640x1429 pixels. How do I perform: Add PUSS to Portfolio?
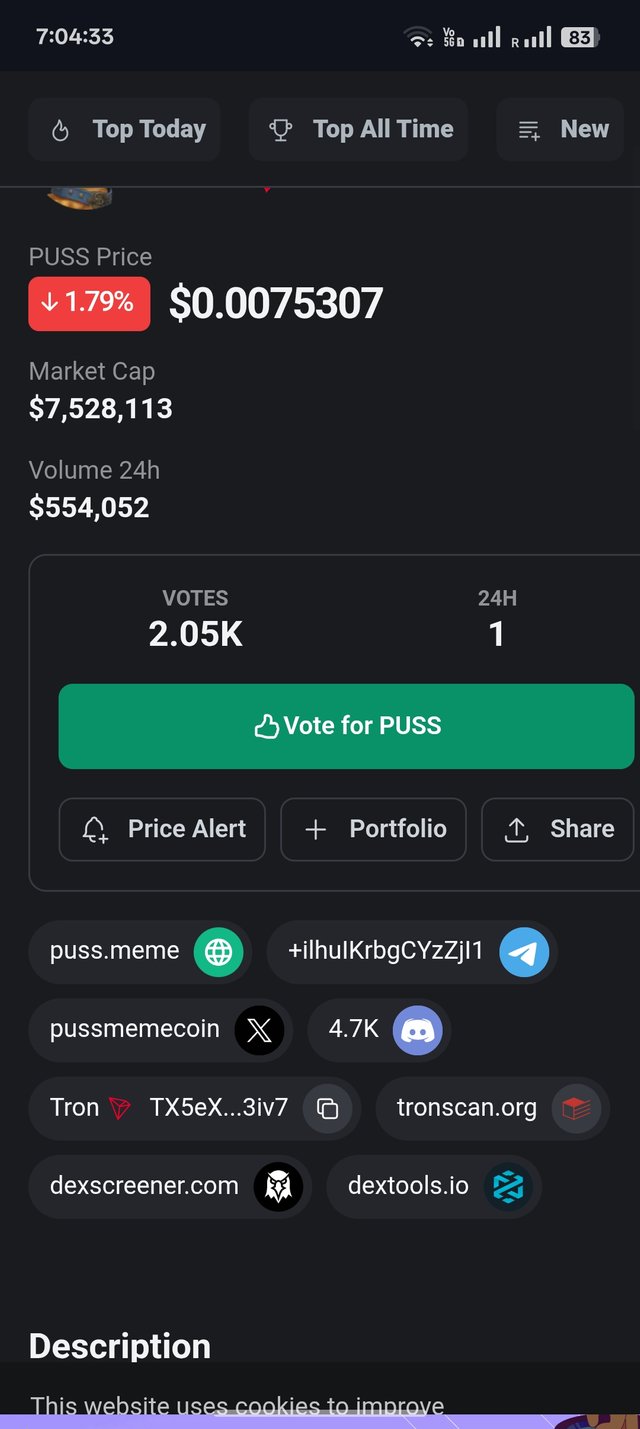[373, 829]
